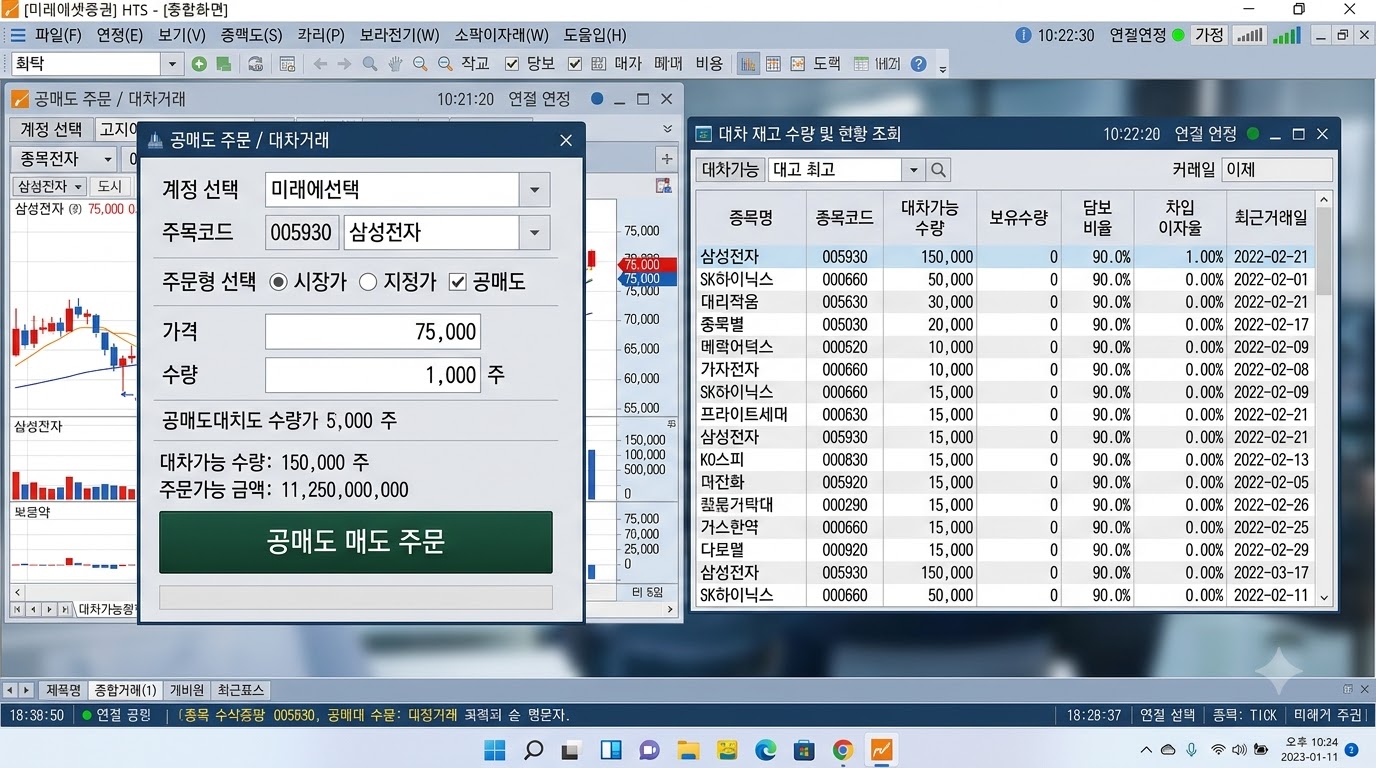This screenshot has height=768, width=1376.
Task: Select the highlighted bar chart view icon
Action: tap(747, 64)
